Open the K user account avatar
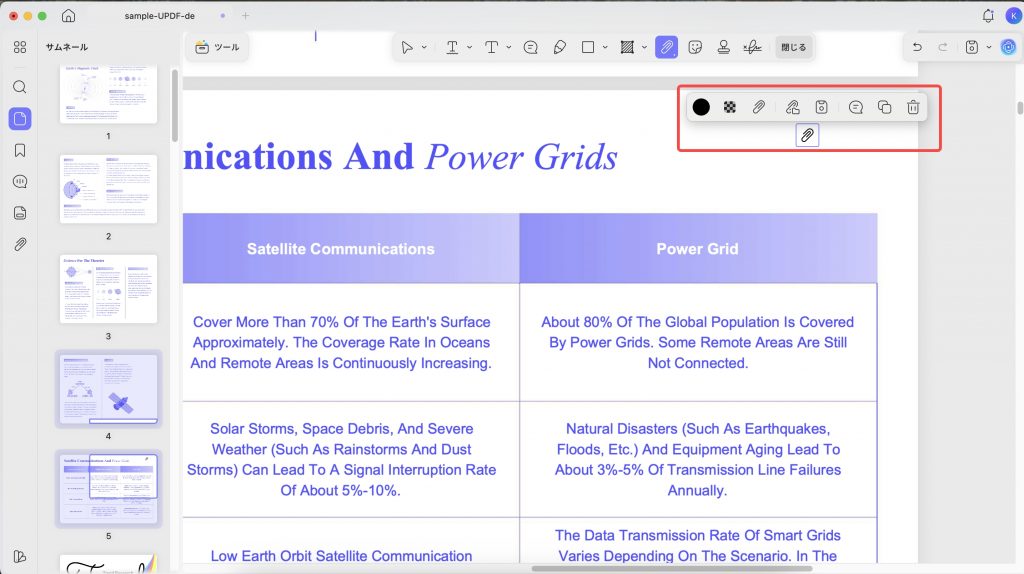This screenshot has height=574, width=1024. click(1014, 16)
